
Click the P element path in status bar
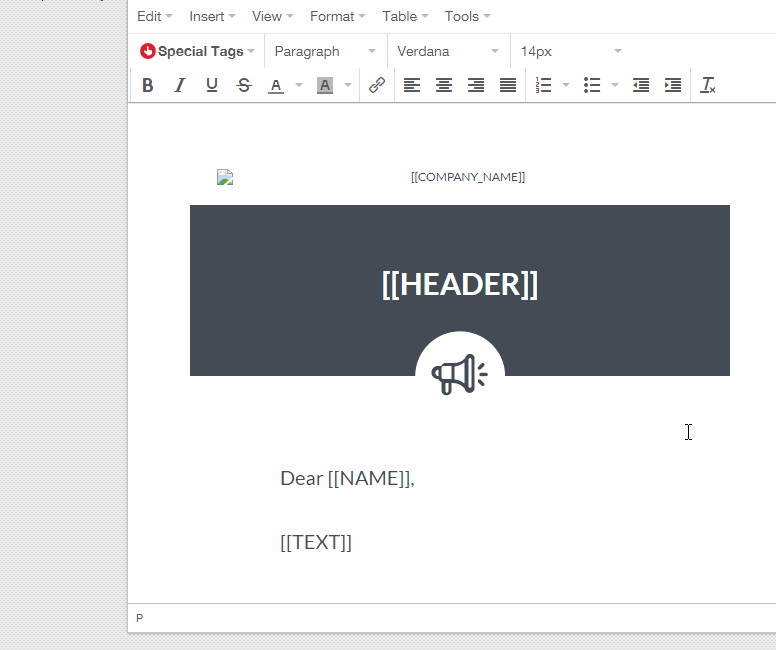(x=140, y=618)
